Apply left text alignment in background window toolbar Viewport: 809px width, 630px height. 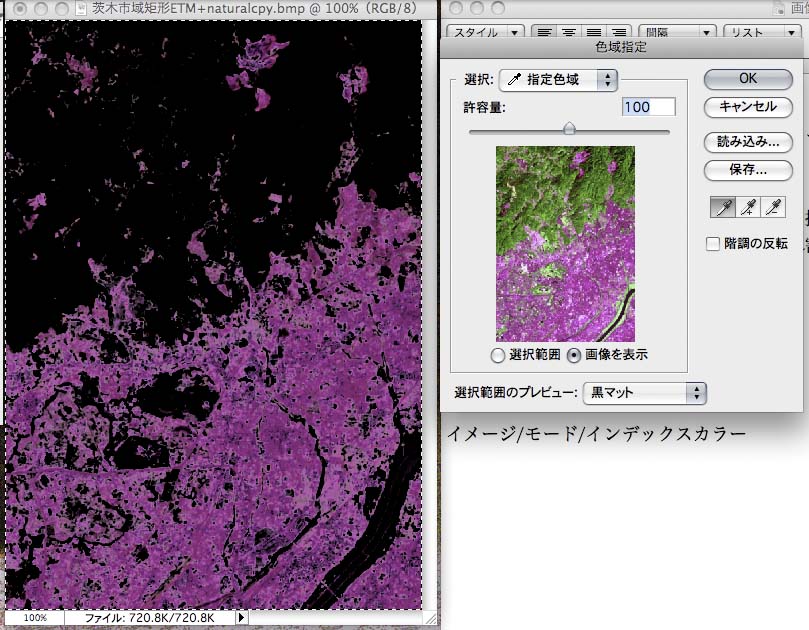pyautogui.click(x=544, y=33)
